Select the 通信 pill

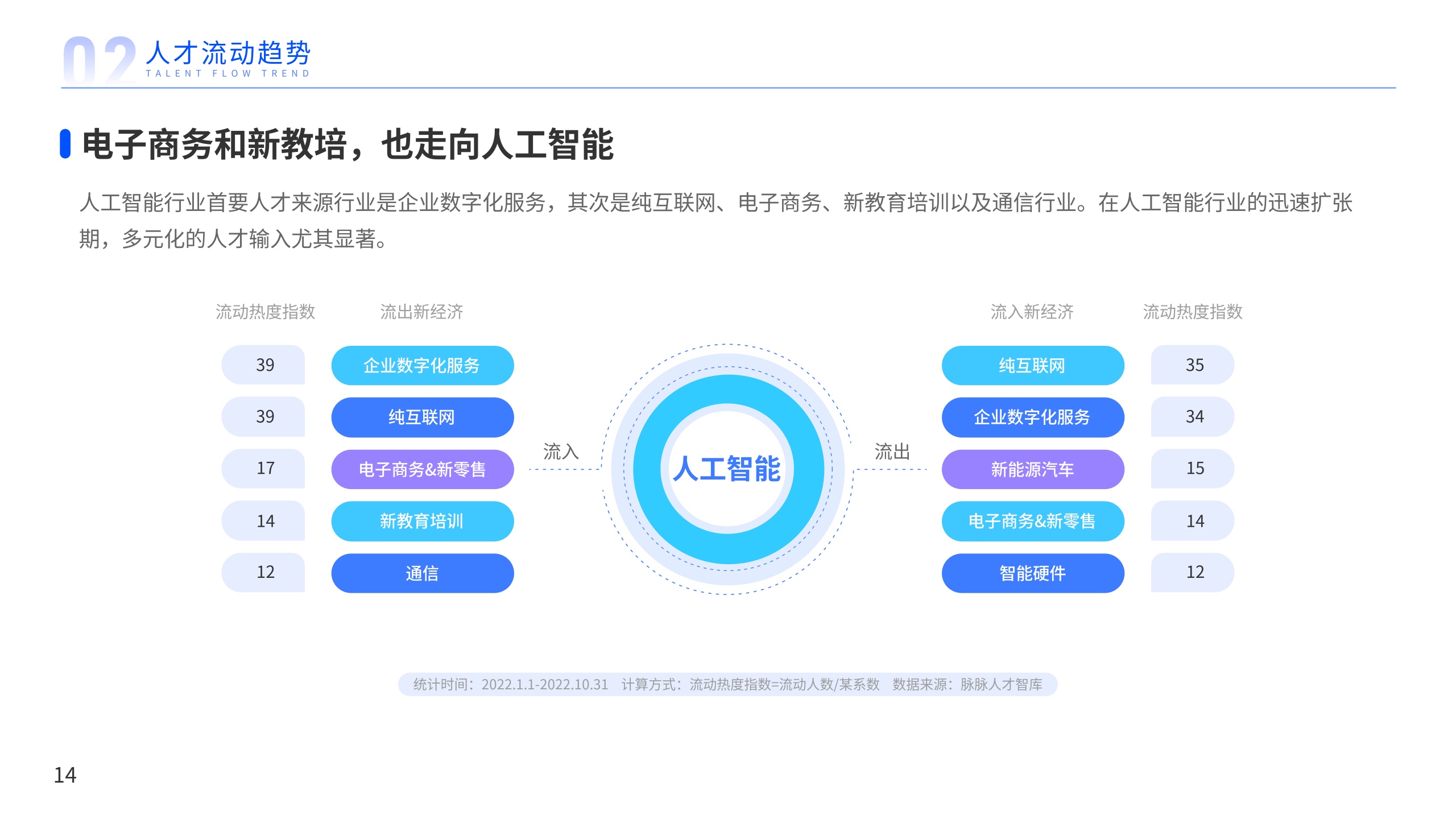(x=423, y=573)
